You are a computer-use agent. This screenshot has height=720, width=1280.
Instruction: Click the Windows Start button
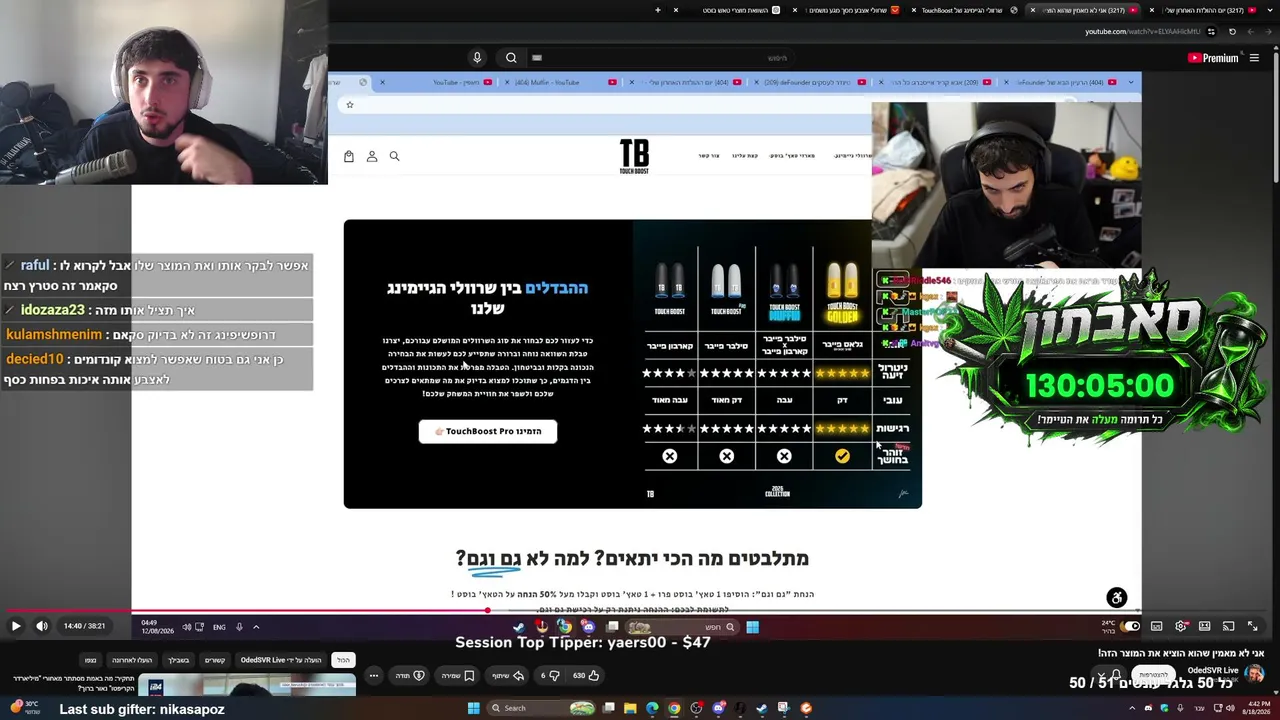click(x=473, y=708)
